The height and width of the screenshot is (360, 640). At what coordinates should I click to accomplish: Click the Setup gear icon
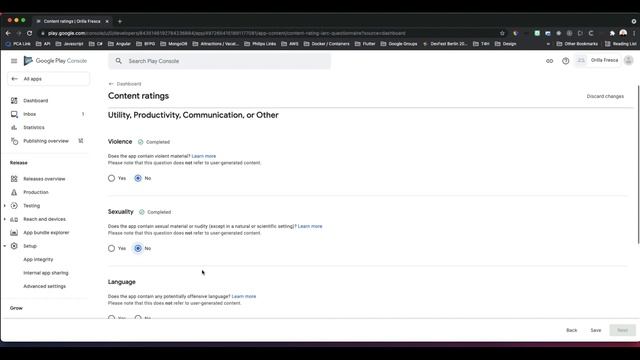tap(14, 246)
